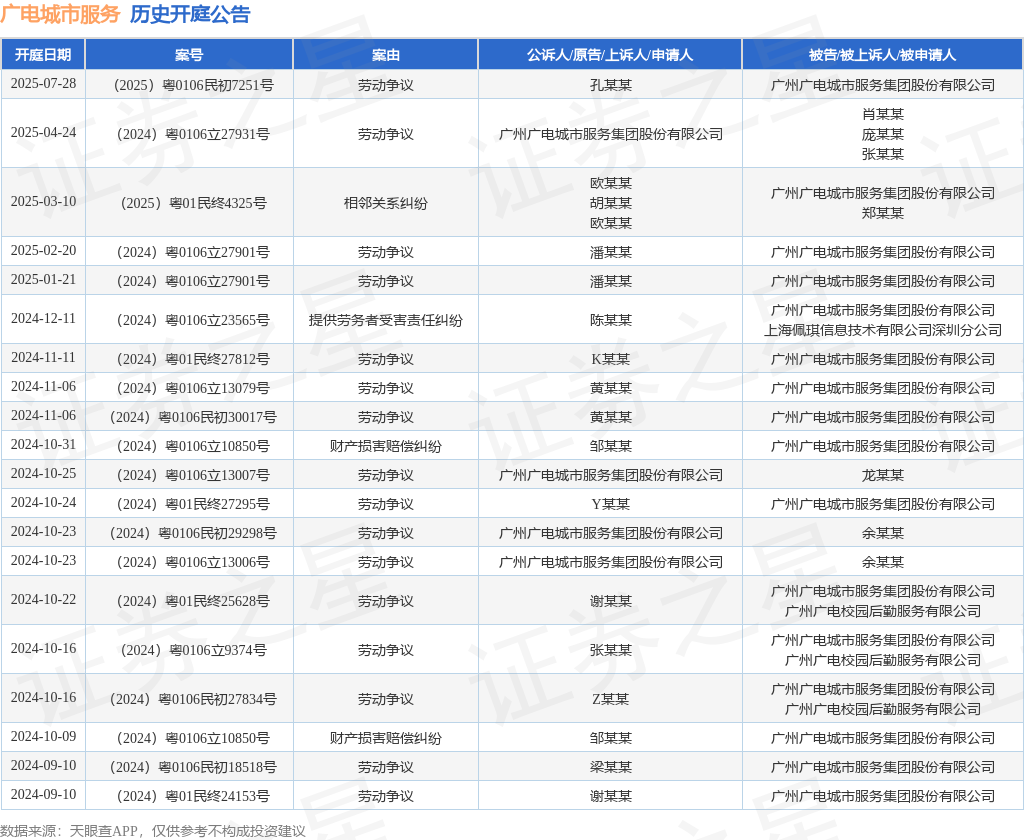Click the 公诉人/原告/上诉人/申请人 column header
This screenshot has height=840, width=1024.
pyautogui.click(x=610, y=55)
